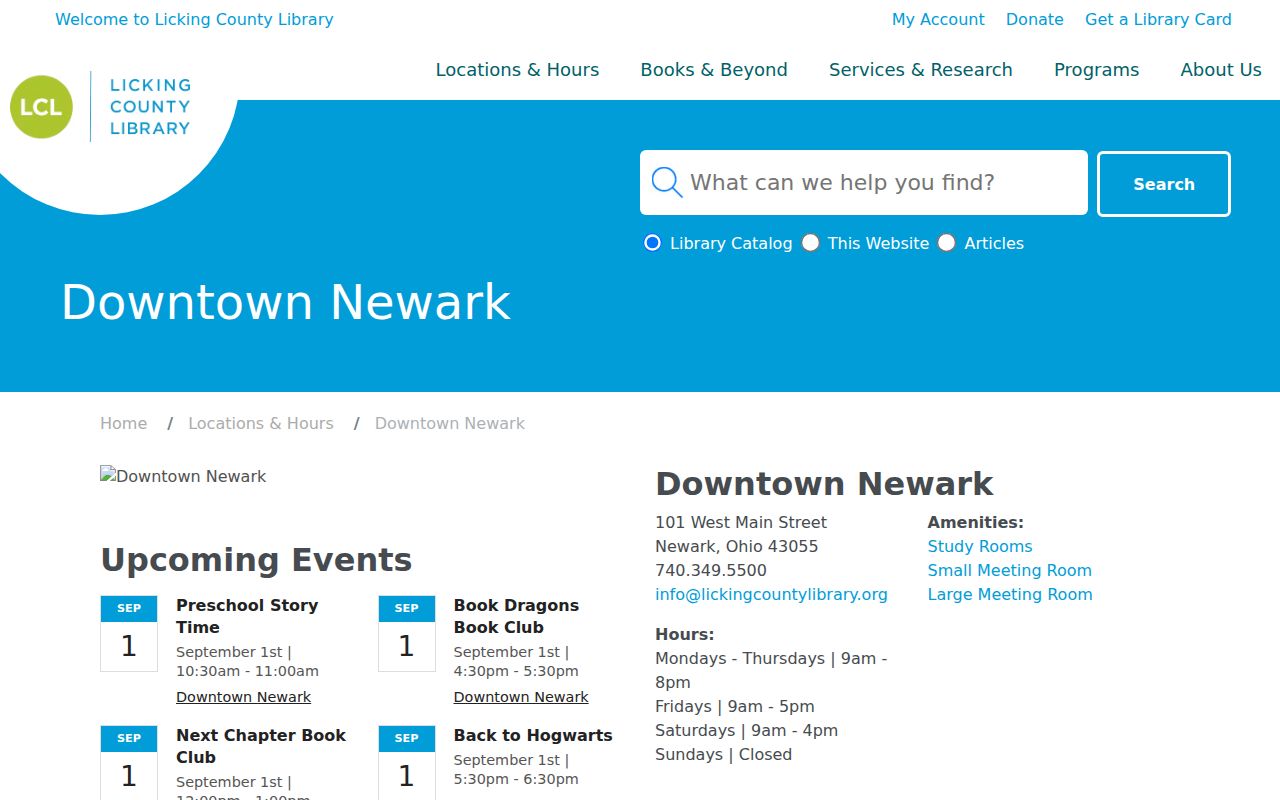
Task: Open Preschool Story Time event
Action: coord(247,616)
